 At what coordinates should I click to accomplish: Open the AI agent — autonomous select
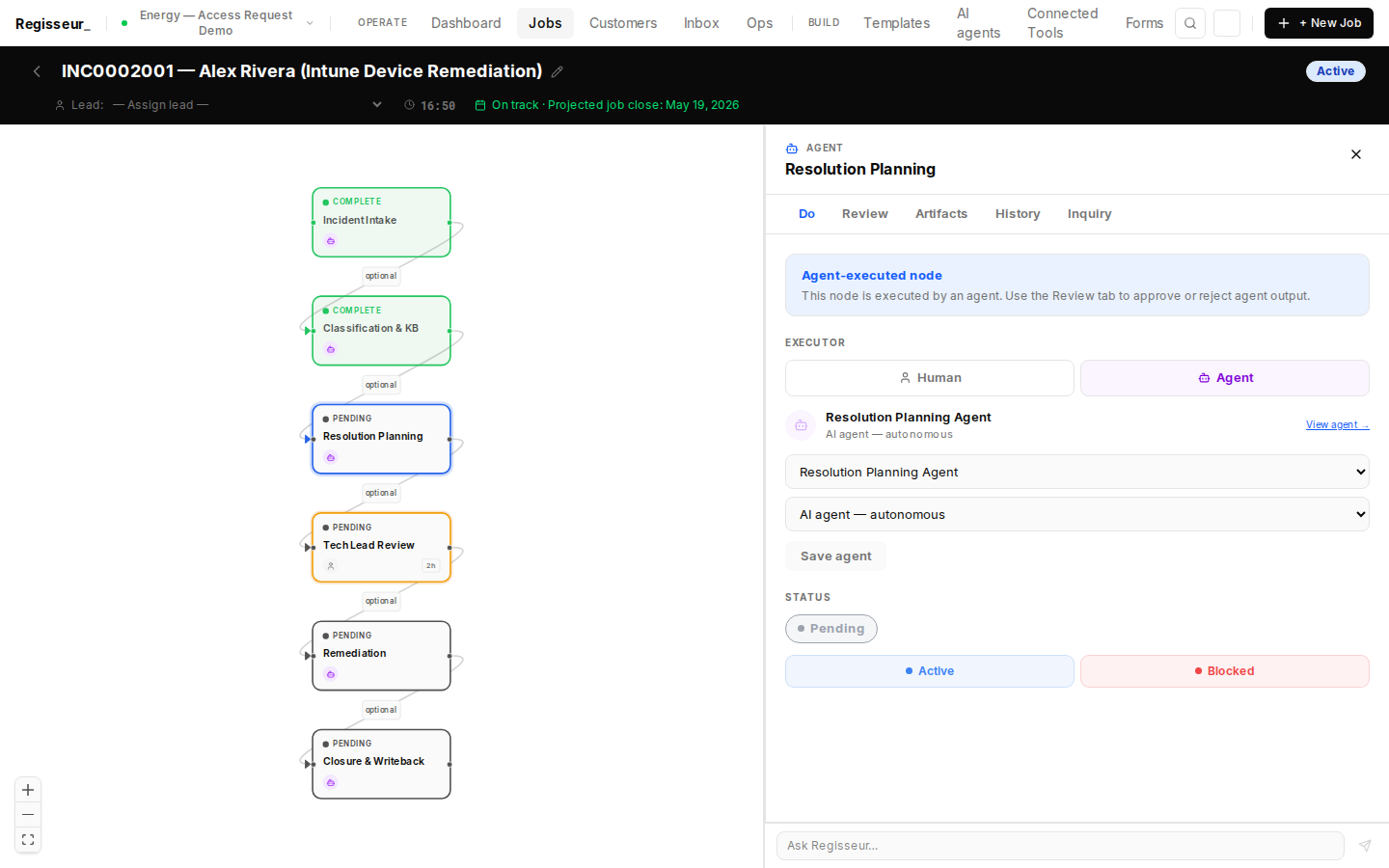click(1077, 514)
